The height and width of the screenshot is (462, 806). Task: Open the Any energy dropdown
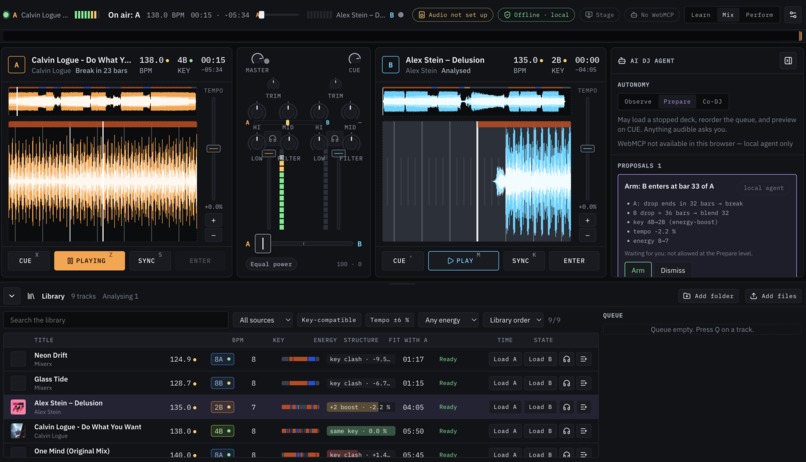(448, 320)
